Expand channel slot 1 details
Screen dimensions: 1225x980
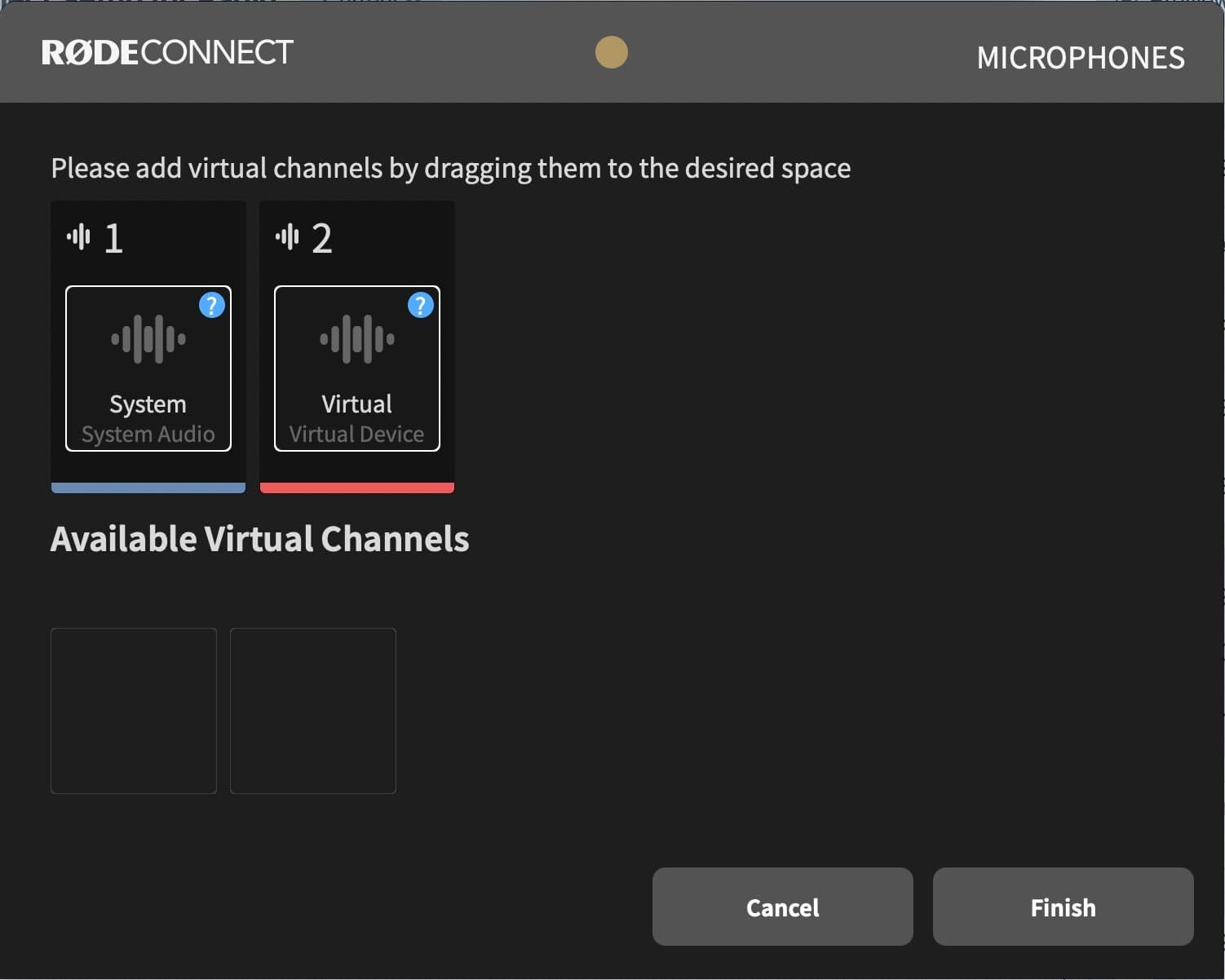(x=148, y=236)
